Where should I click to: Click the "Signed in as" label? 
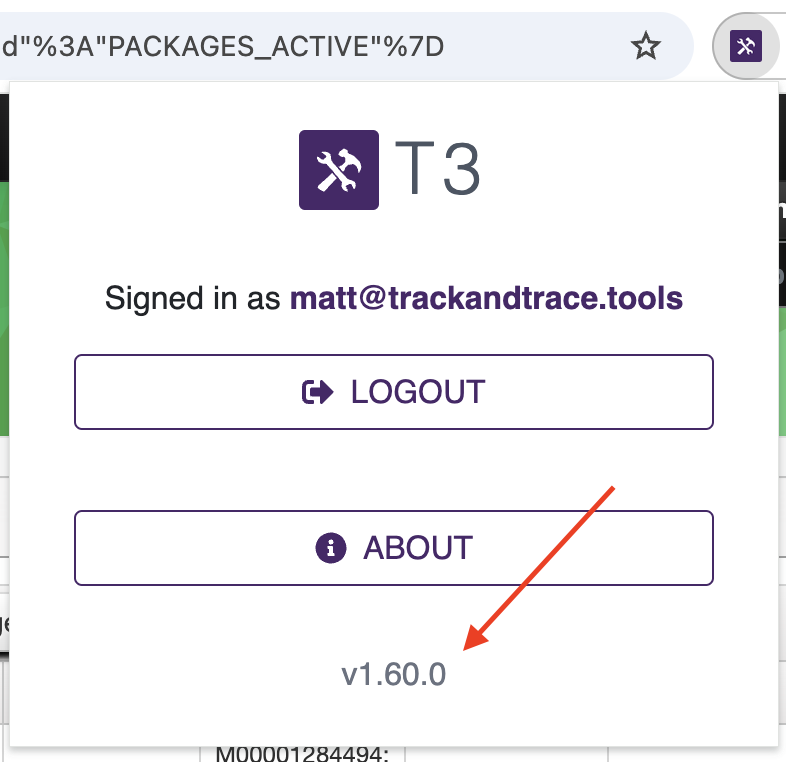[193, 298]
